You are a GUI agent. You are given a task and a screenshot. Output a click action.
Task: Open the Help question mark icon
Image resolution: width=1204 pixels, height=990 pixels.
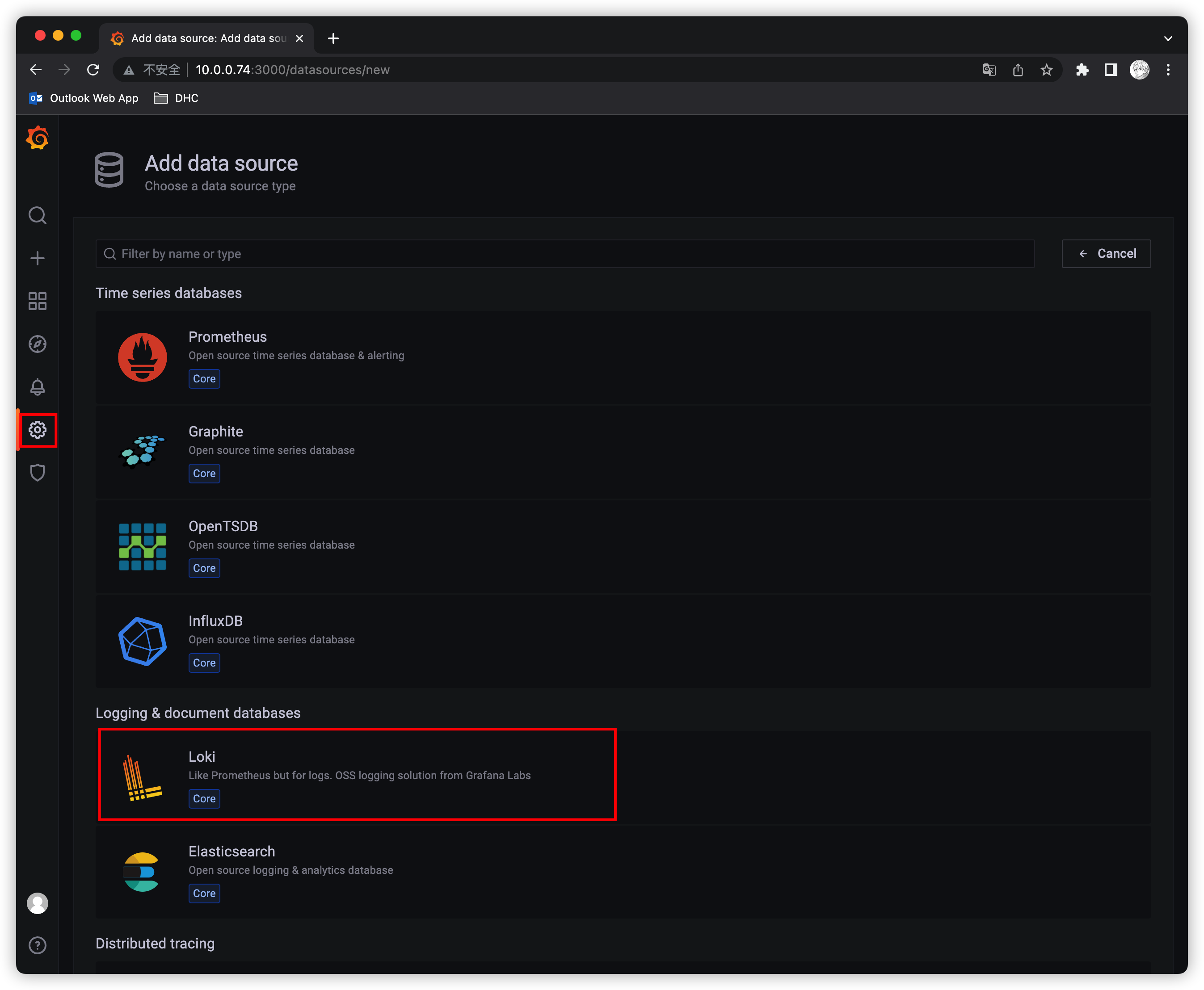coord(38,945)
